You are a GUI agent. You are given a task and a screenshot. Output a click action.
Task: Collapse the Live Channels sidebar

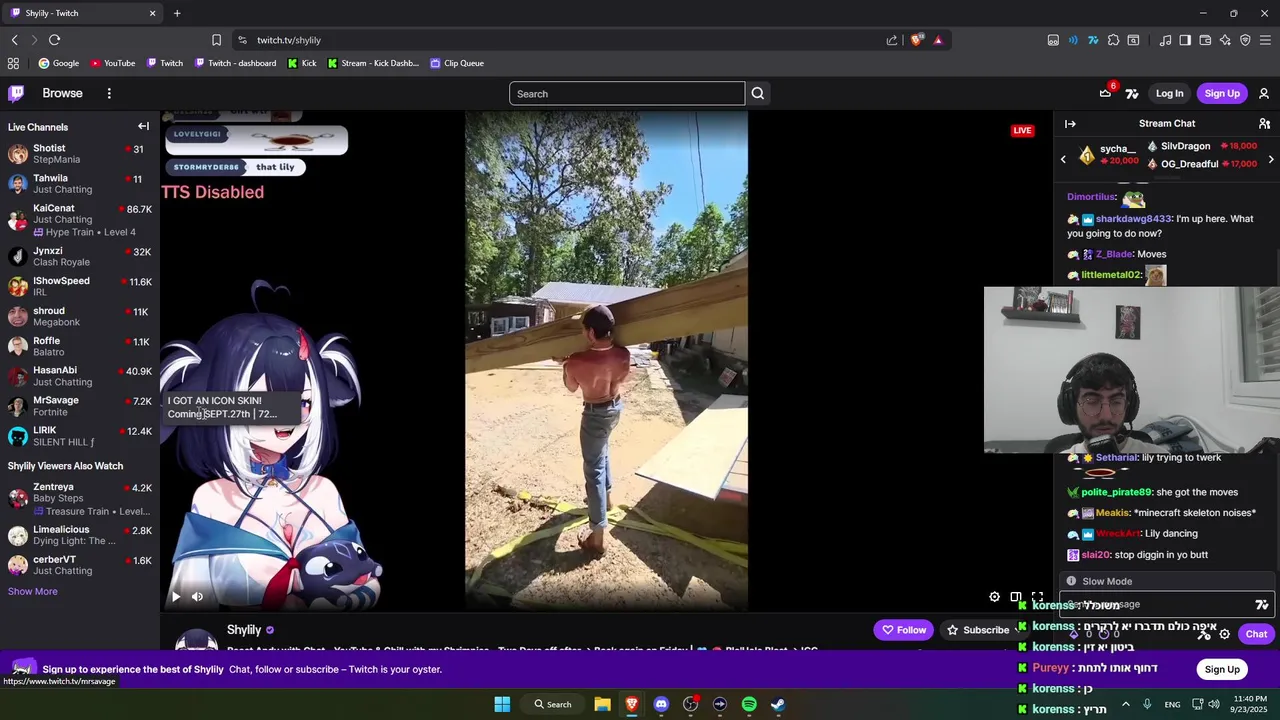point(143,127)
